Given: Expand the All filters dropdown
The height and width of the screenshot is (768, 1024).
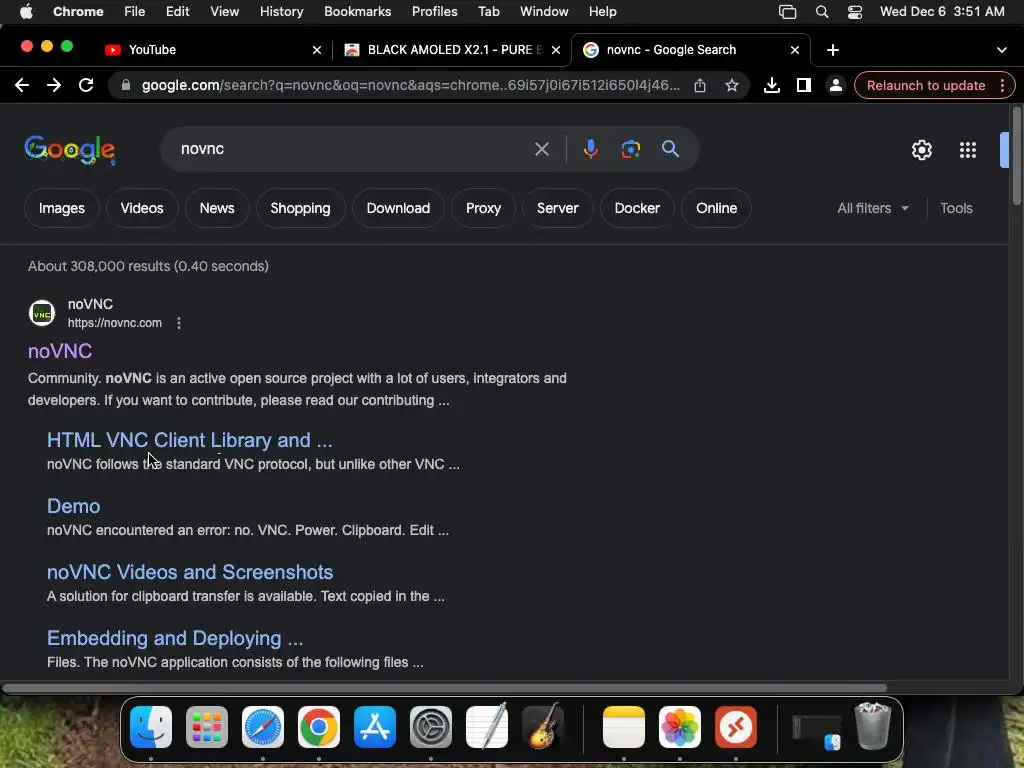Looking at the screenshot, I should [x=873, y=208].
